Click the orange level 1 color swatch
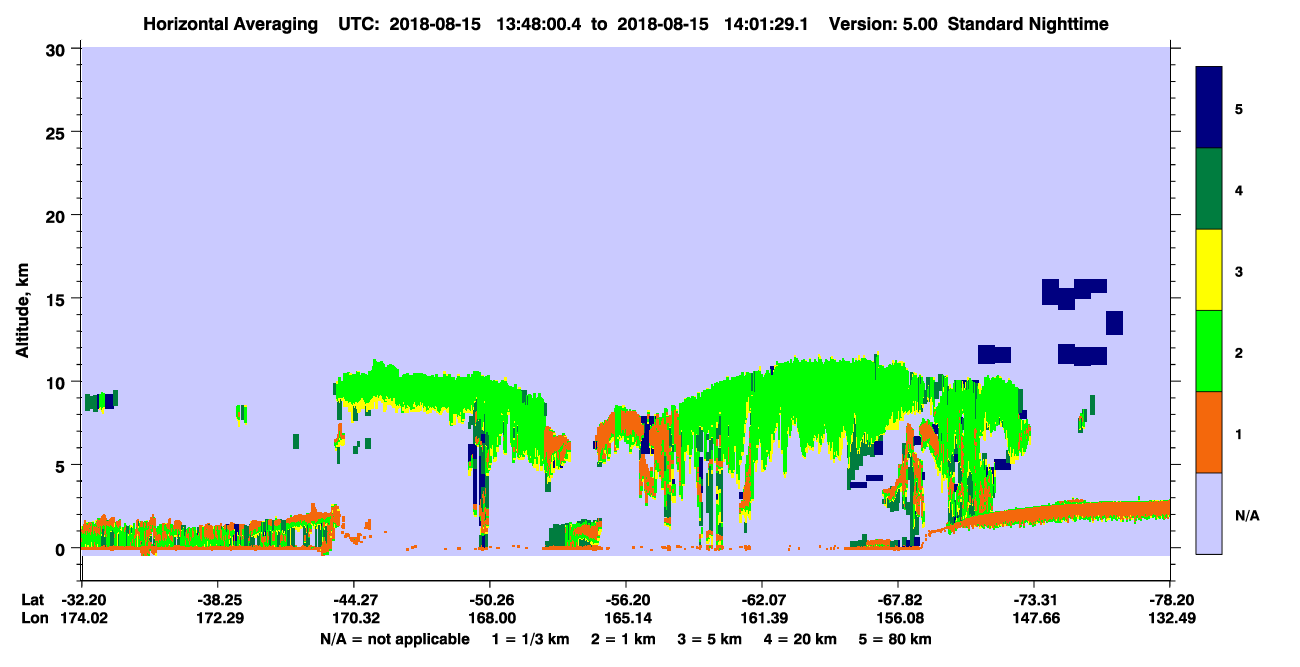 click(1209, 432)
